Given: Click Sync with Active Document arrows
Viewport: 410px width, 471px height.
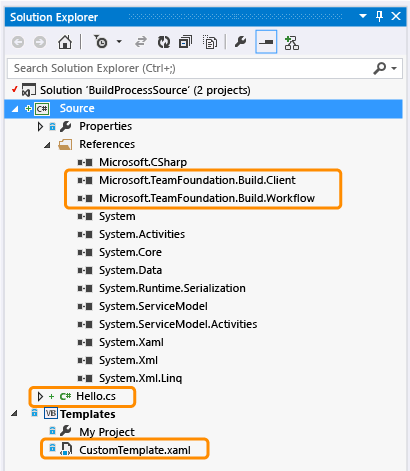Looking at the screenshot, I should click(x=141, y=42).
